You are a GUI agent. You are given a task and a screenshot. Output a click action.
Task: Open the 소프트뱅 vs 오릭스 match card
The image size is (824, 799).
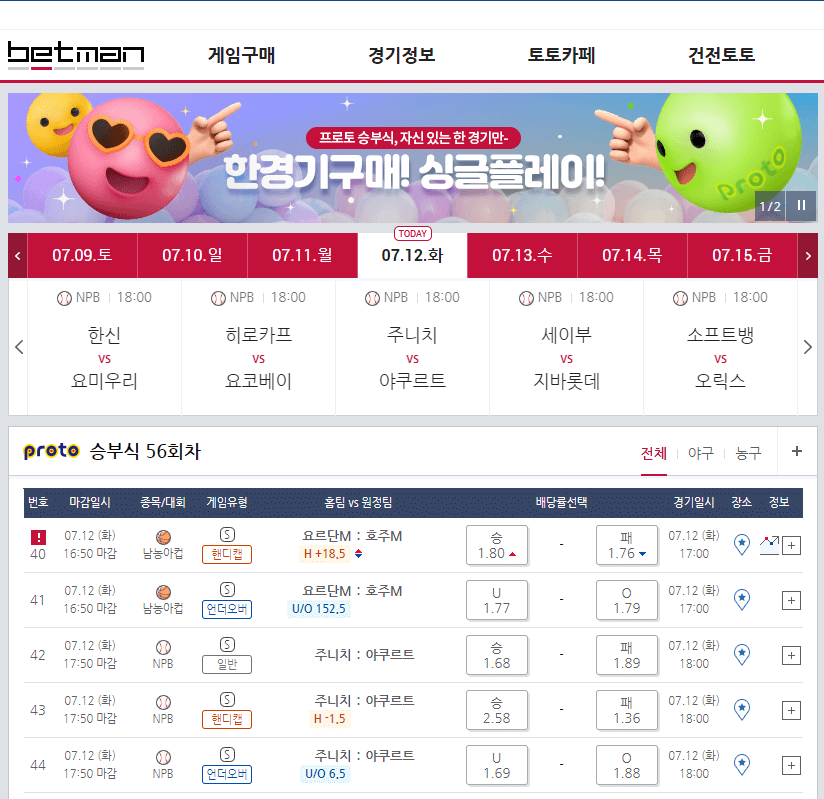click(720, 347)
